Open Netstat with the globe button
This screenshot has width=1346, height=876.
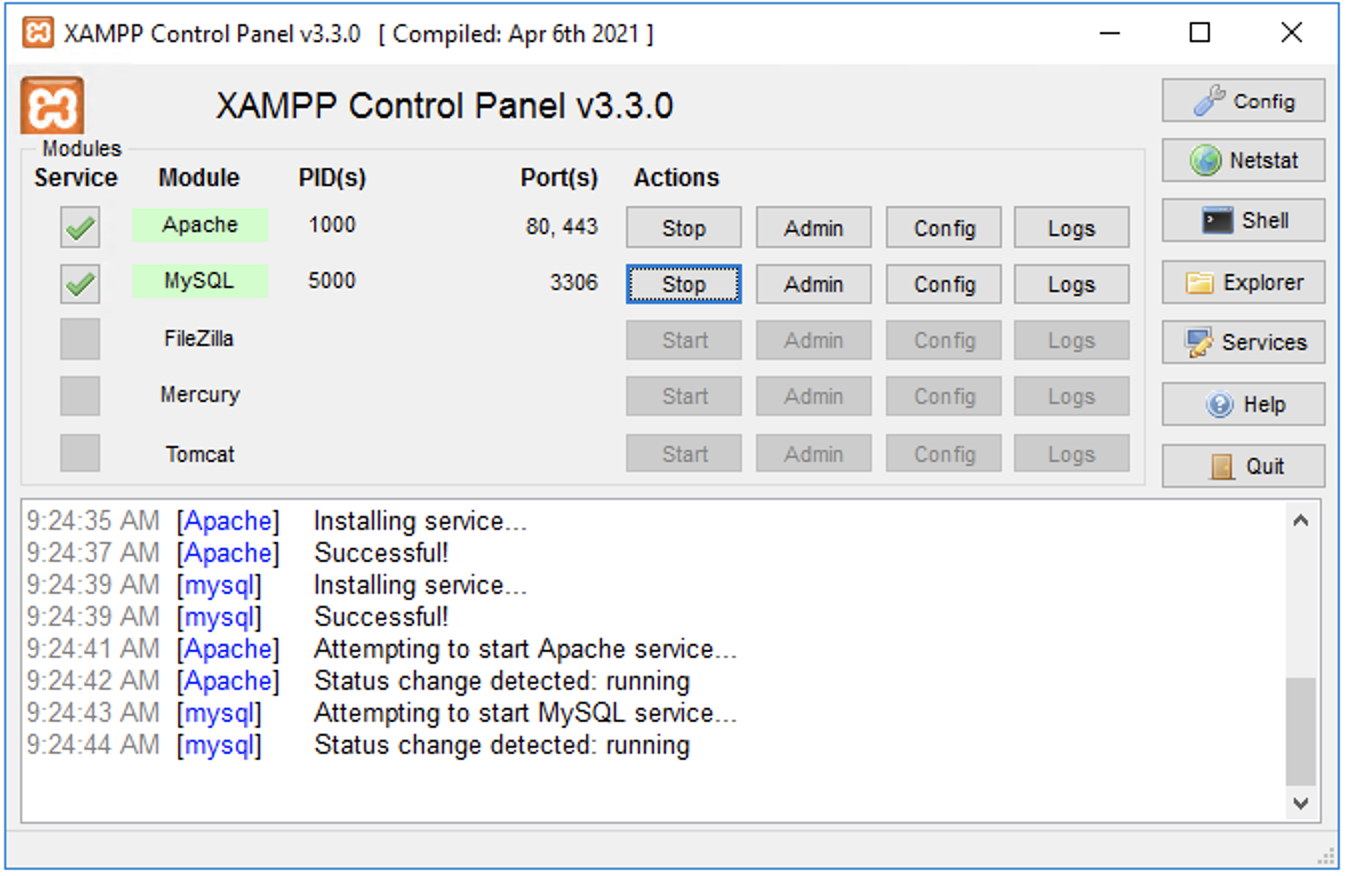1243,160
